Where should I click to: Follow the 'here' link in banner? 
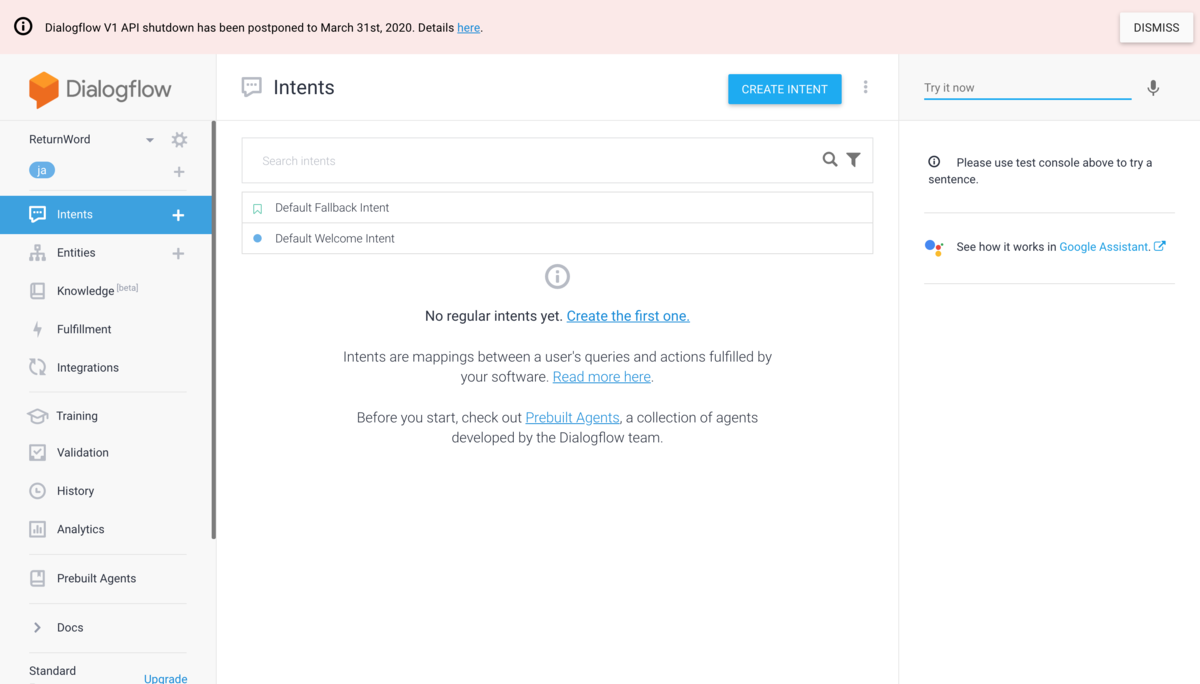[x=468, y=28]
